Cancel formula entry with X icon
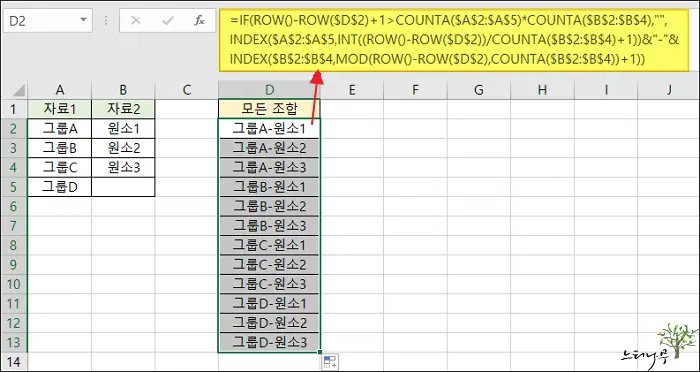Image resolution: width=700 pixels, height=372 pixels. 136,21
